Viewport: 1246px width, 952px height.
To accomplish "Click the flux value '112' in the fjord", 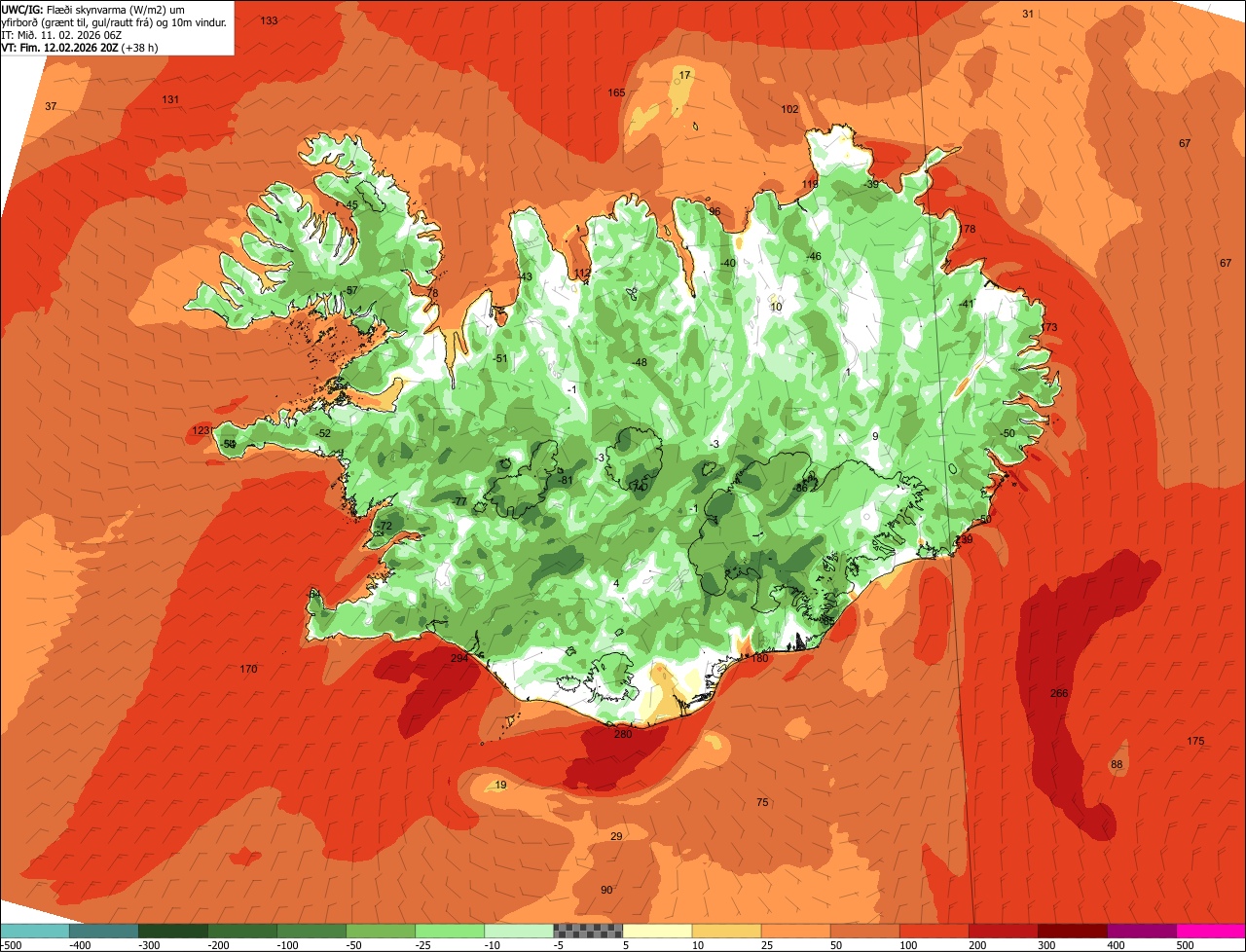I will coord(582,274).
